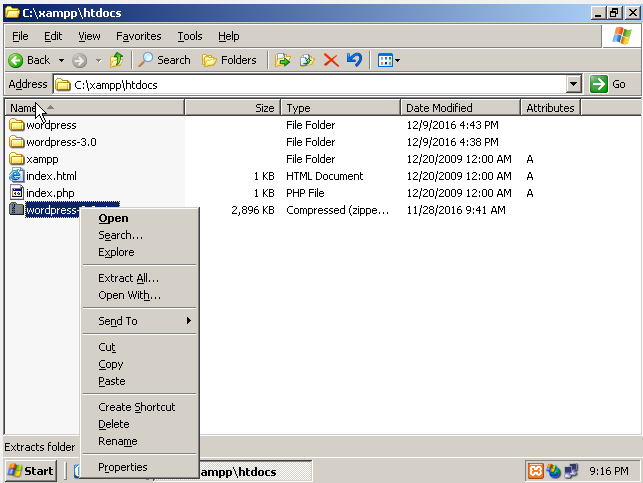Open the Favorites menu
Viewport: 643px width, 483px height.
139,36
